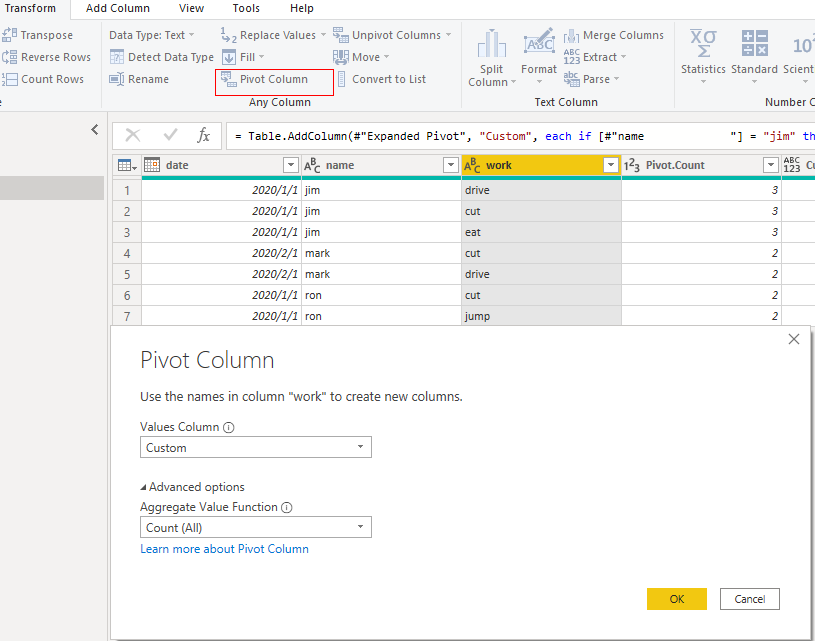Open the Values Column combo box
Image resolution: width=815 pixels, height=641 pixels.
coord(256,448)
